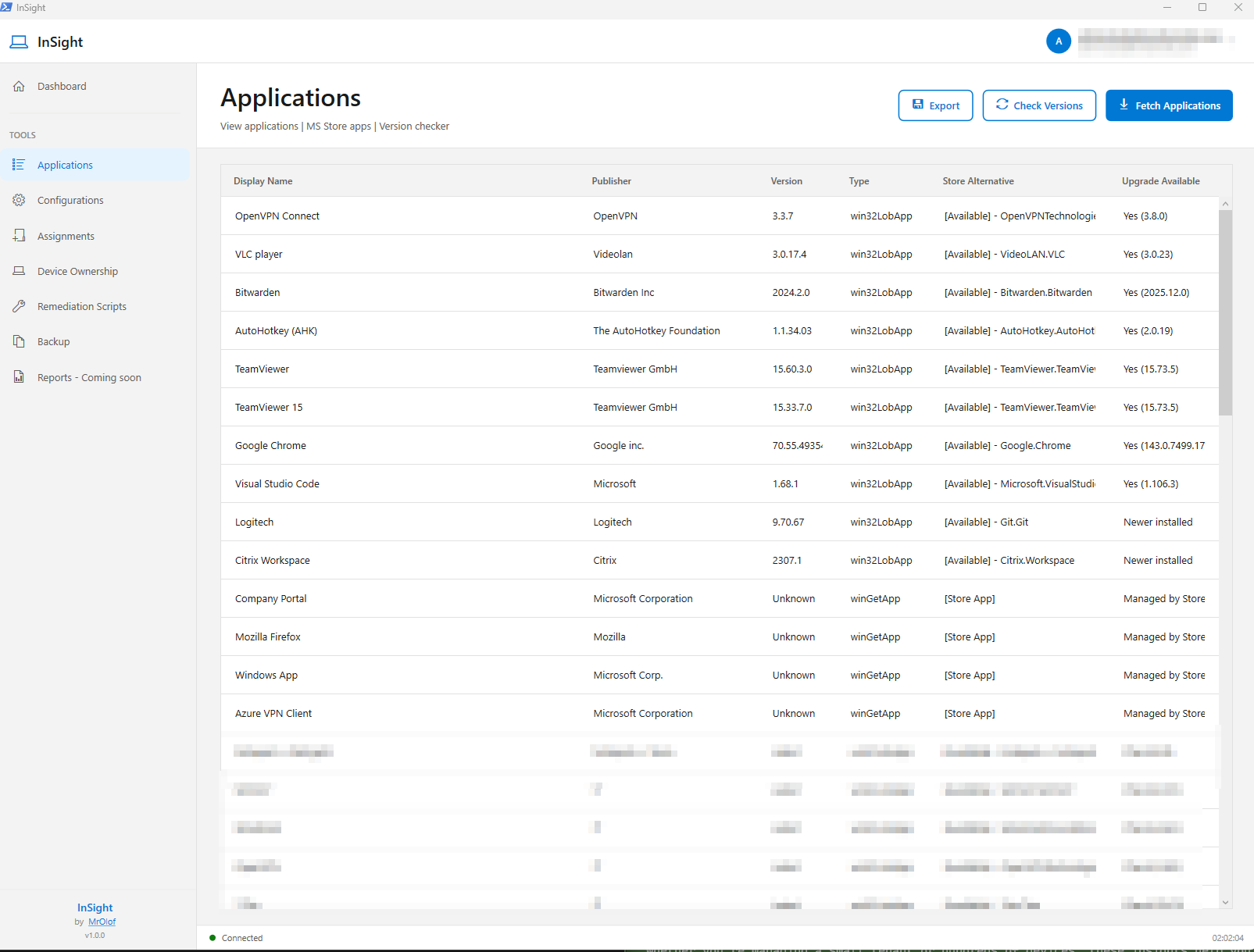
Task: Select the Google Chrome row
Action: click(720, 445)
